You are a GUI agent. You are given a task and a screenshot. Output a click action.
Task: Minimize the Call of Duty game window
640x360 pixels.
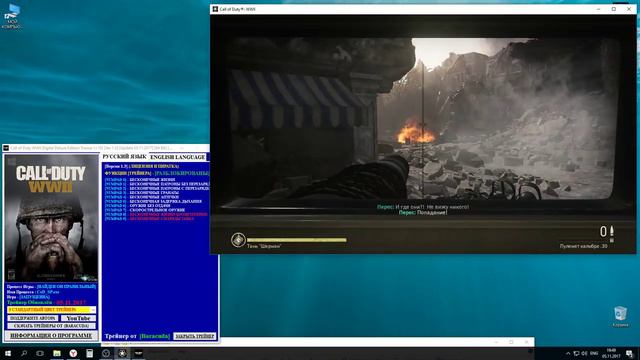coord(598,9)
